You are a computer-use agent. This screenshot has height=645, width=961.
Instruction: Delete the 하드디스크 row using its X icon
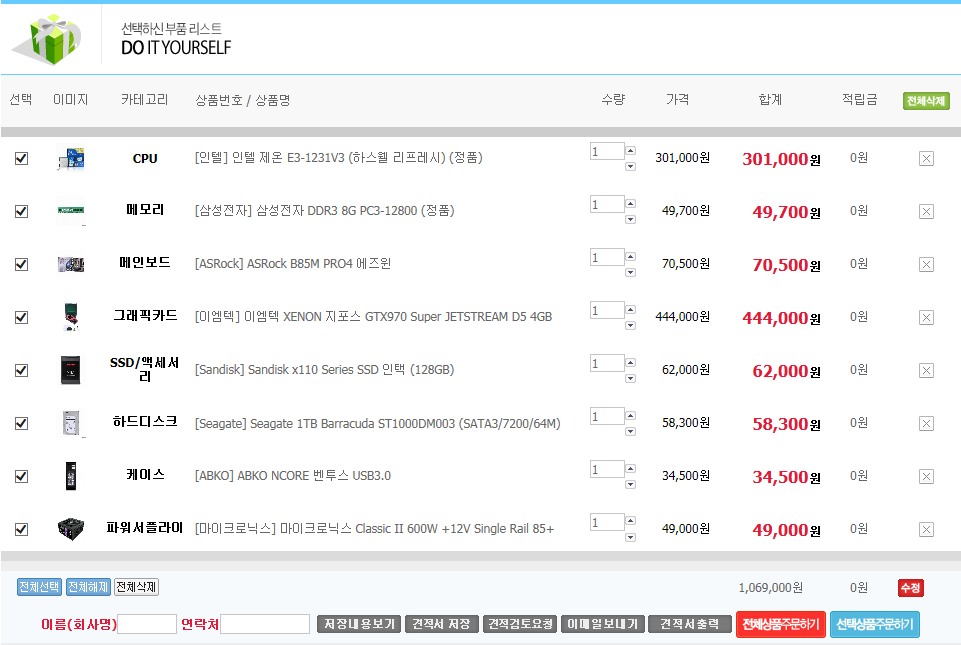pos(926,423)
